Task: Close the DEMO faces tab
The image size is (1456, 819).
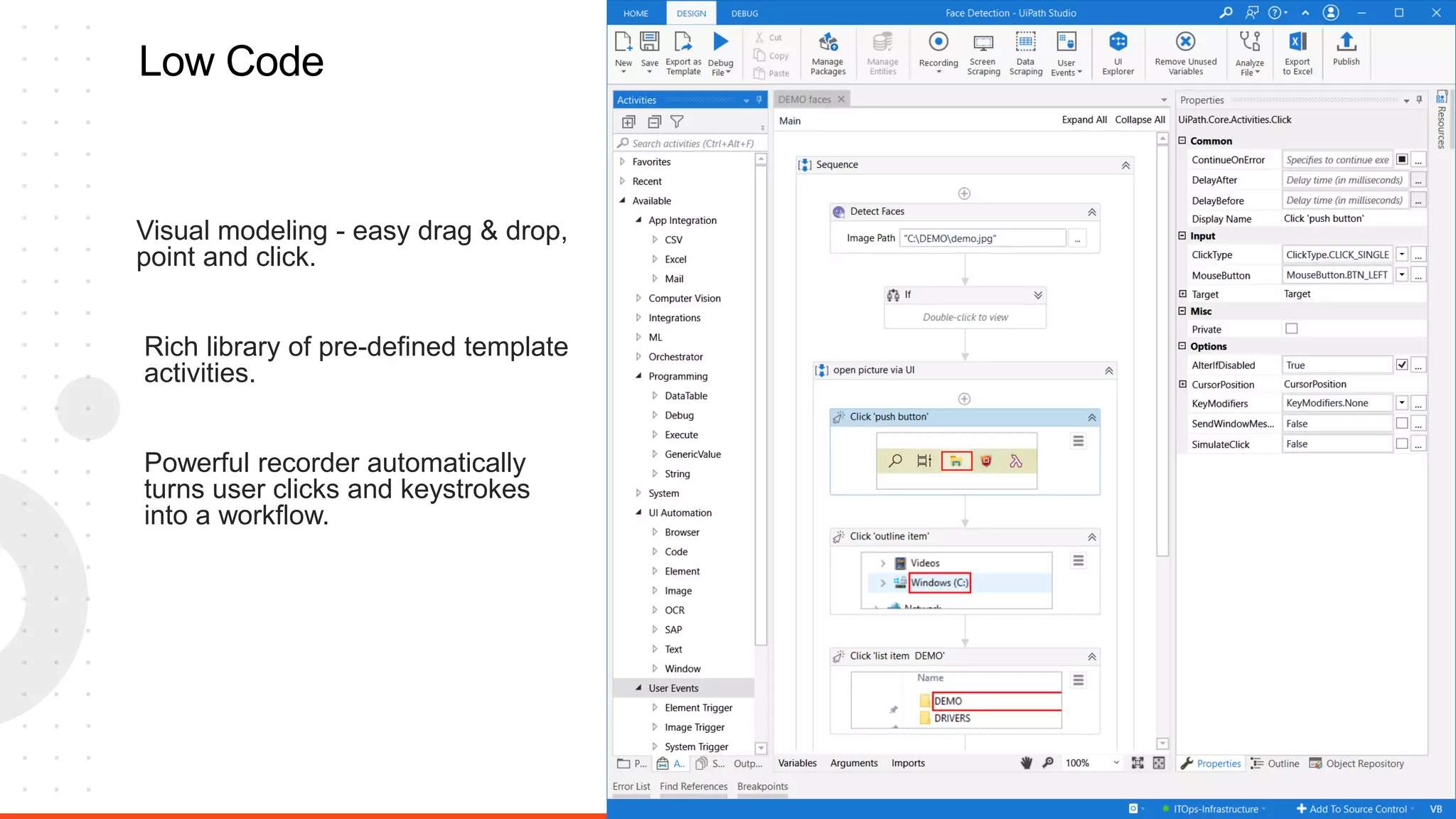Action: (x=841, y=100)
